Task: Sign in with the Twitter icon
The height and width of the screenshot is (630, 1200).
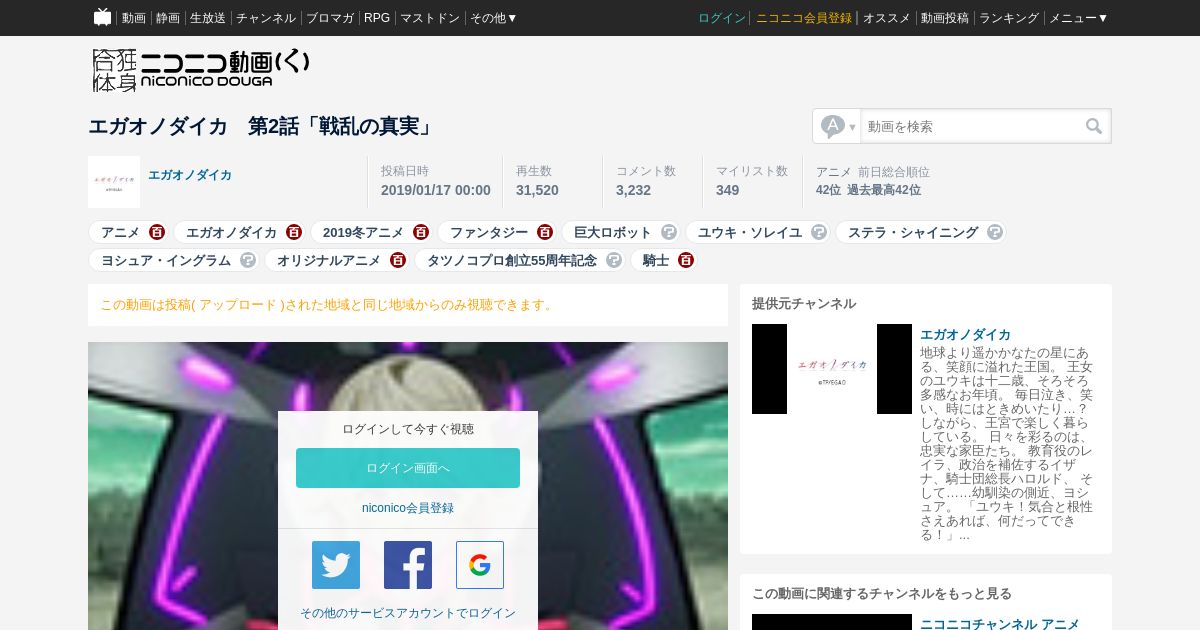Action: coord(336,565)
